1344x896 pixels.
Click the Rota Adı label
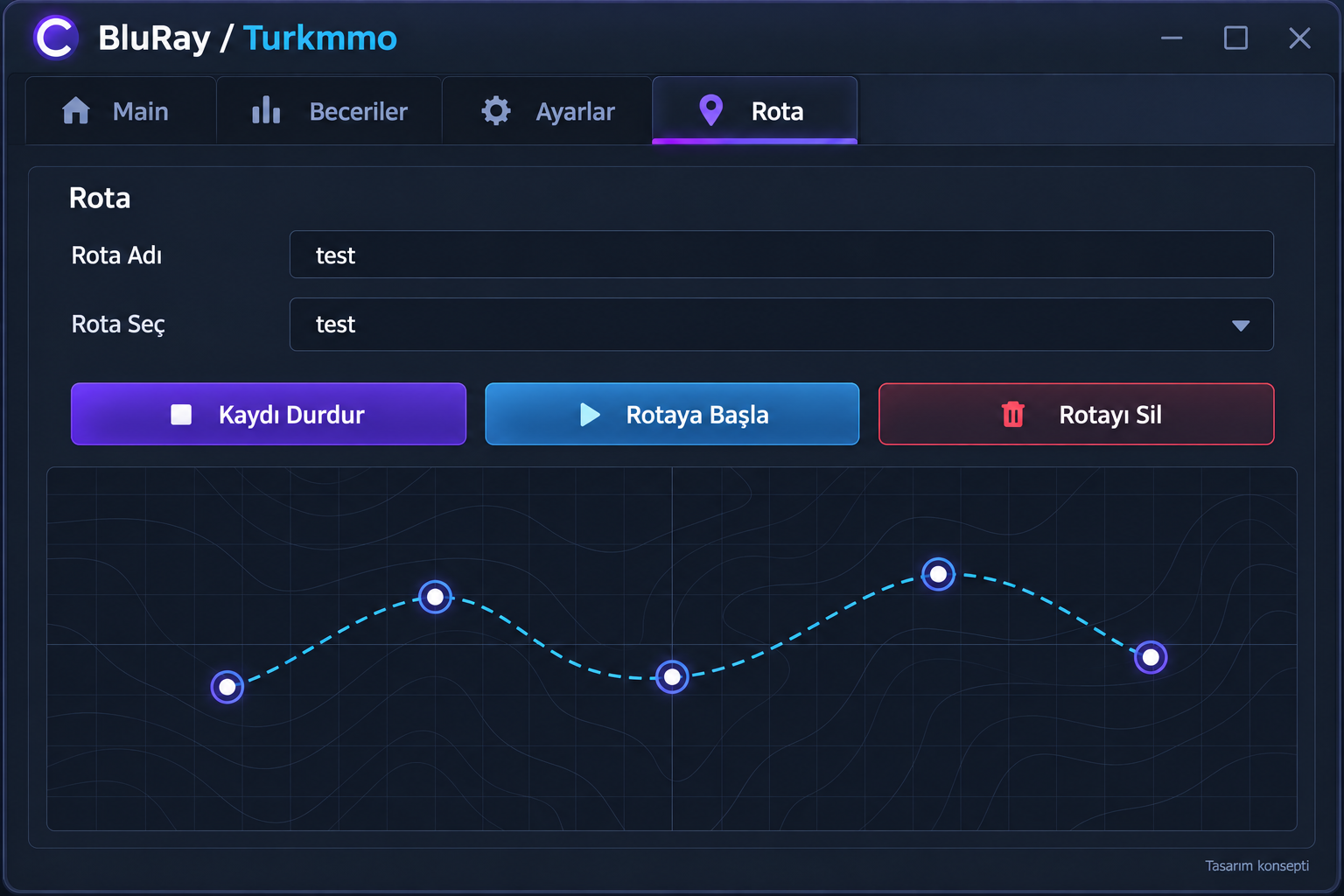[116, 255]
